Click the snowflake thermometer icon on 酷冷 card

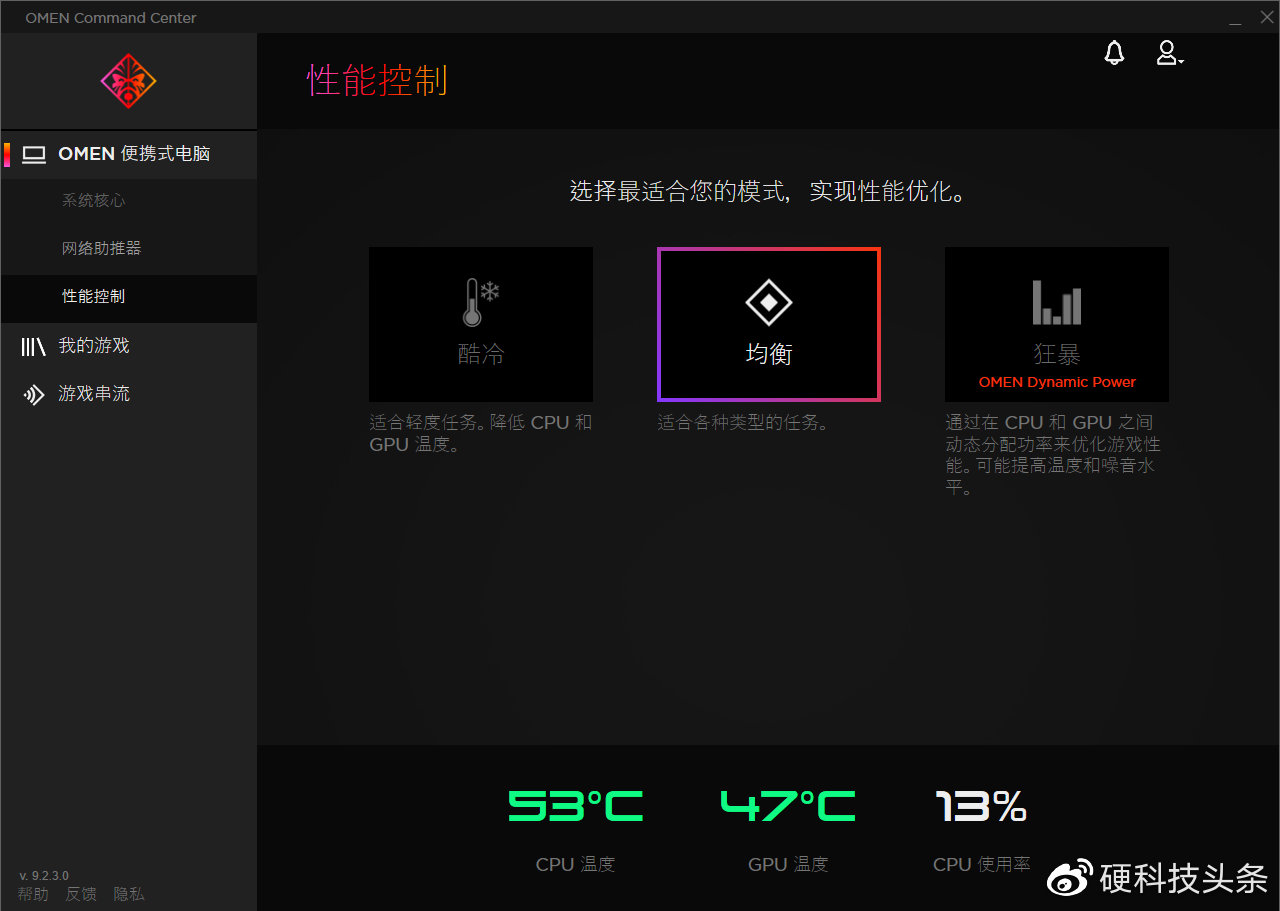coord(481,300)
